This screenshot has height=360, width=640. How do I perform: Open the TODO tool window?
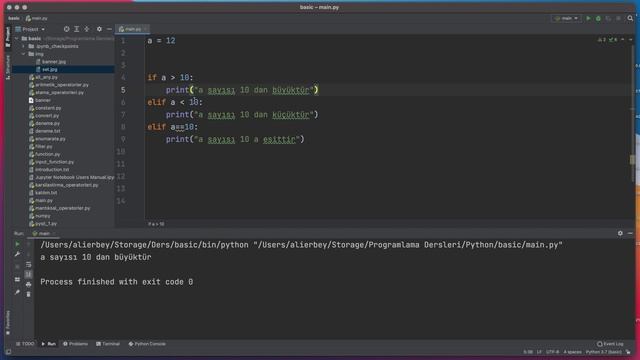(25, 344)
